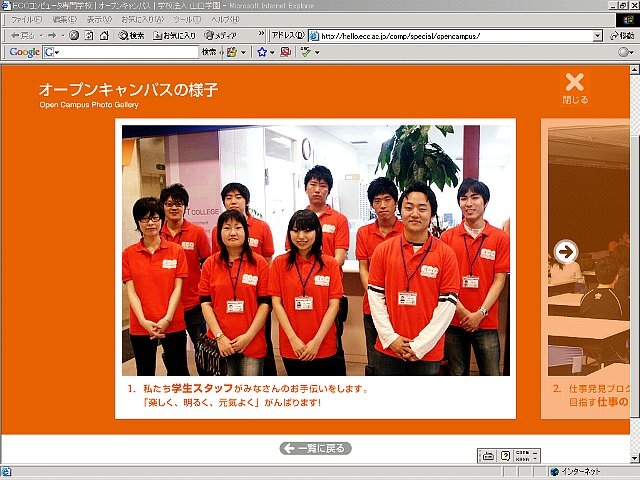Click the Stop loading icon

coord(73,35)
